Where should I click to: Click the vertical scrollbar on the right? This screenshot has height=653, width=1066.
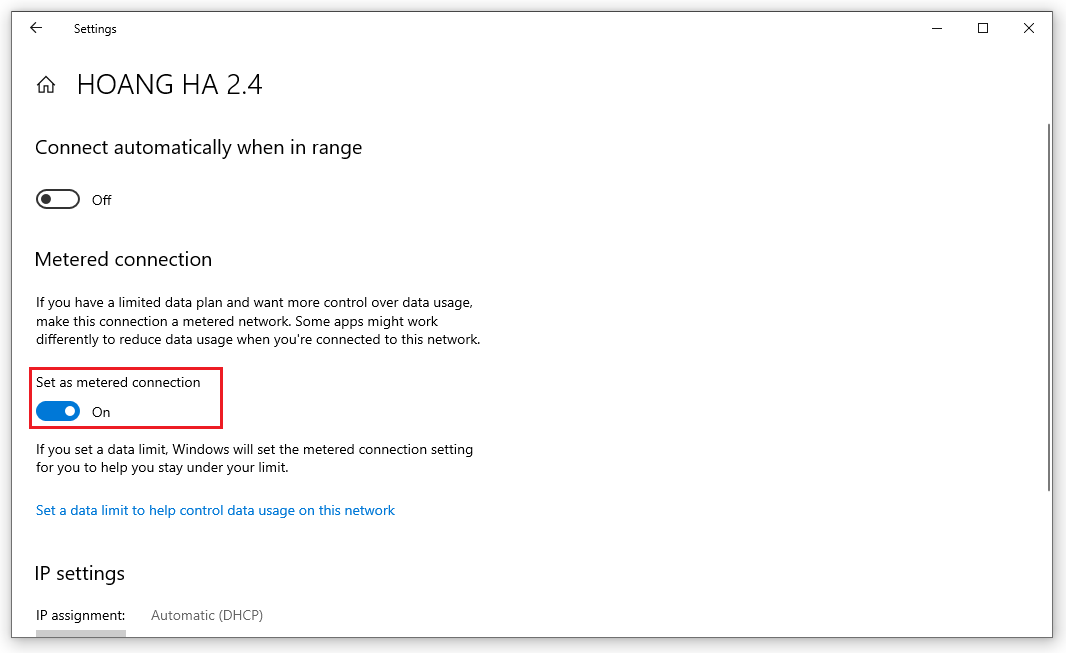1049,306
